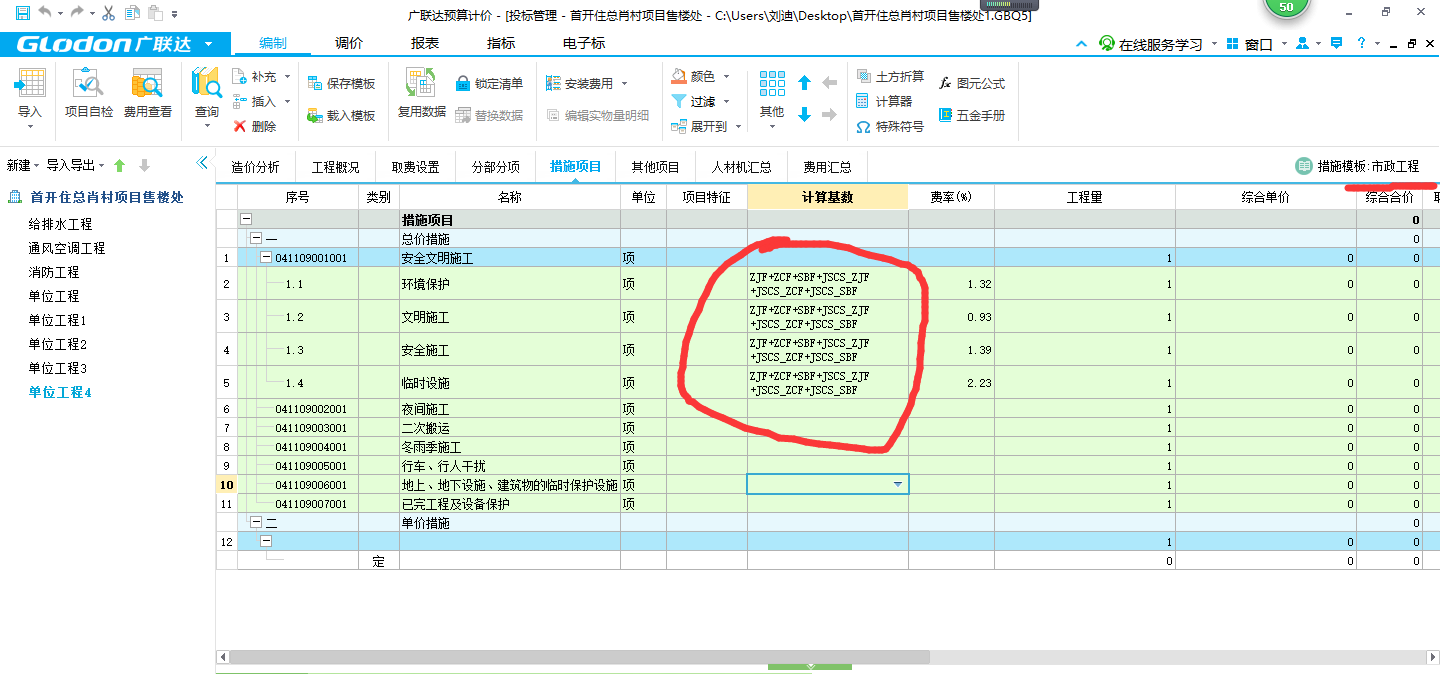Click 过滤 filter funnel tool
This screenshot has height=674, width=1440.
coord(694,102)
